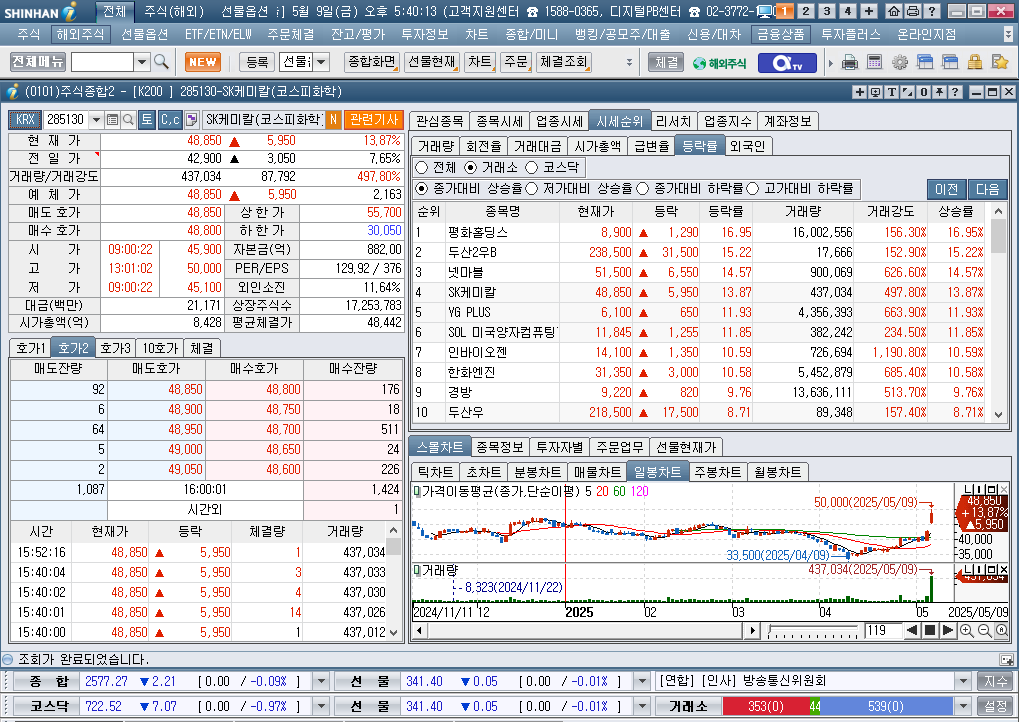
Task: Open the 선물옵션 menu
Action: click(x=144, y=34)
